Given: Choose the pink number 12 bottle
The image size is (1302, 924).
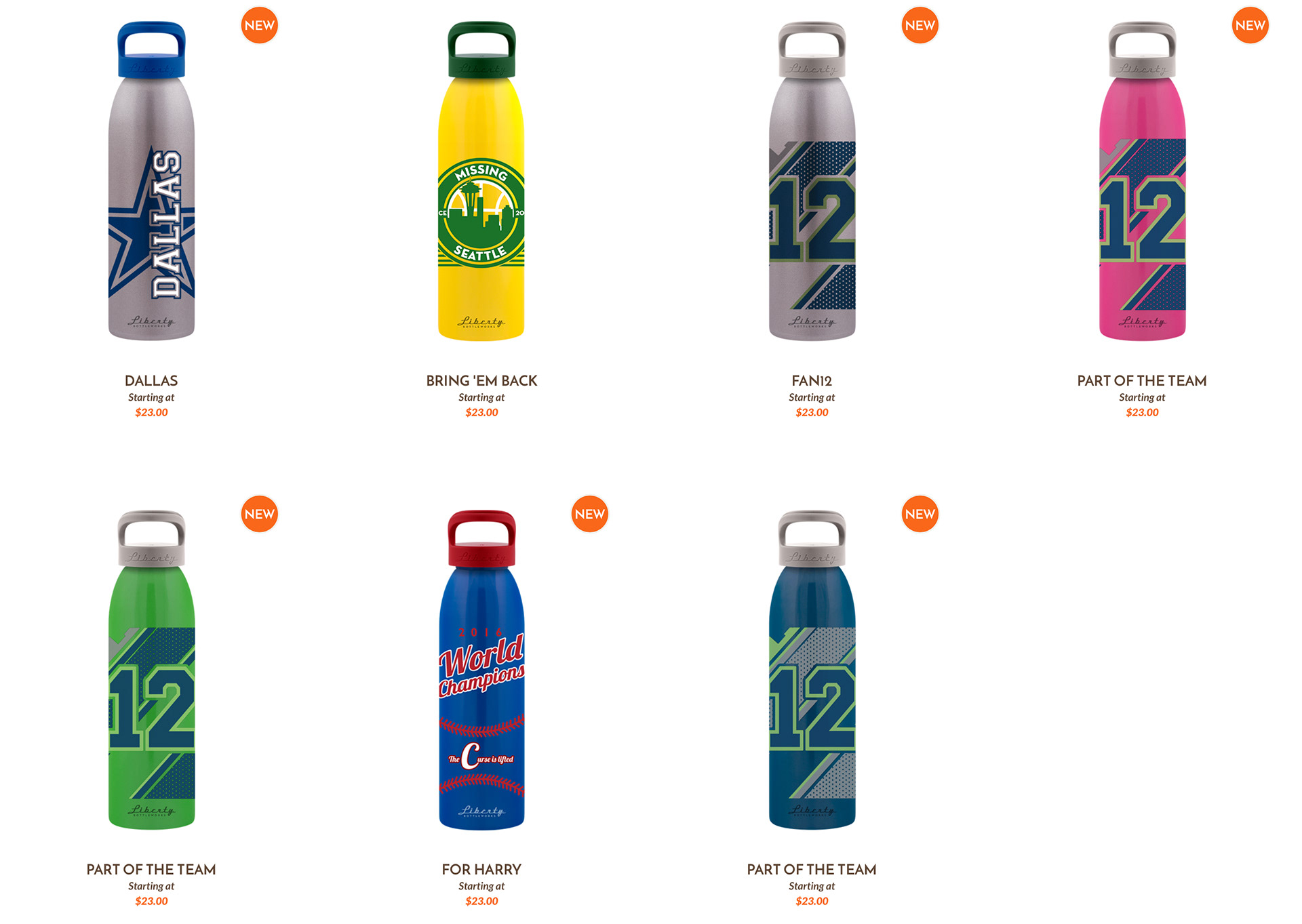Looking at the screenshot, I should pos(1142,181).
